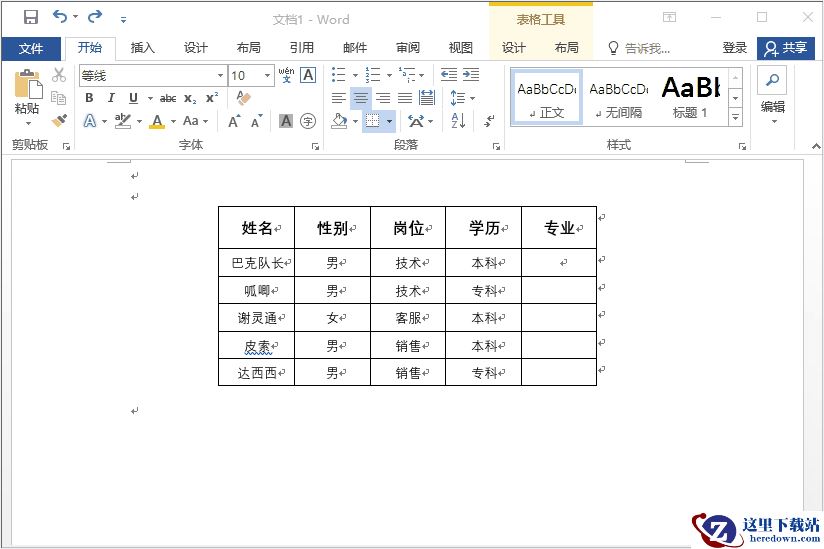824x549 pixels.
Task: Click the Cut scissors icon
Action: tap(59, 75)
